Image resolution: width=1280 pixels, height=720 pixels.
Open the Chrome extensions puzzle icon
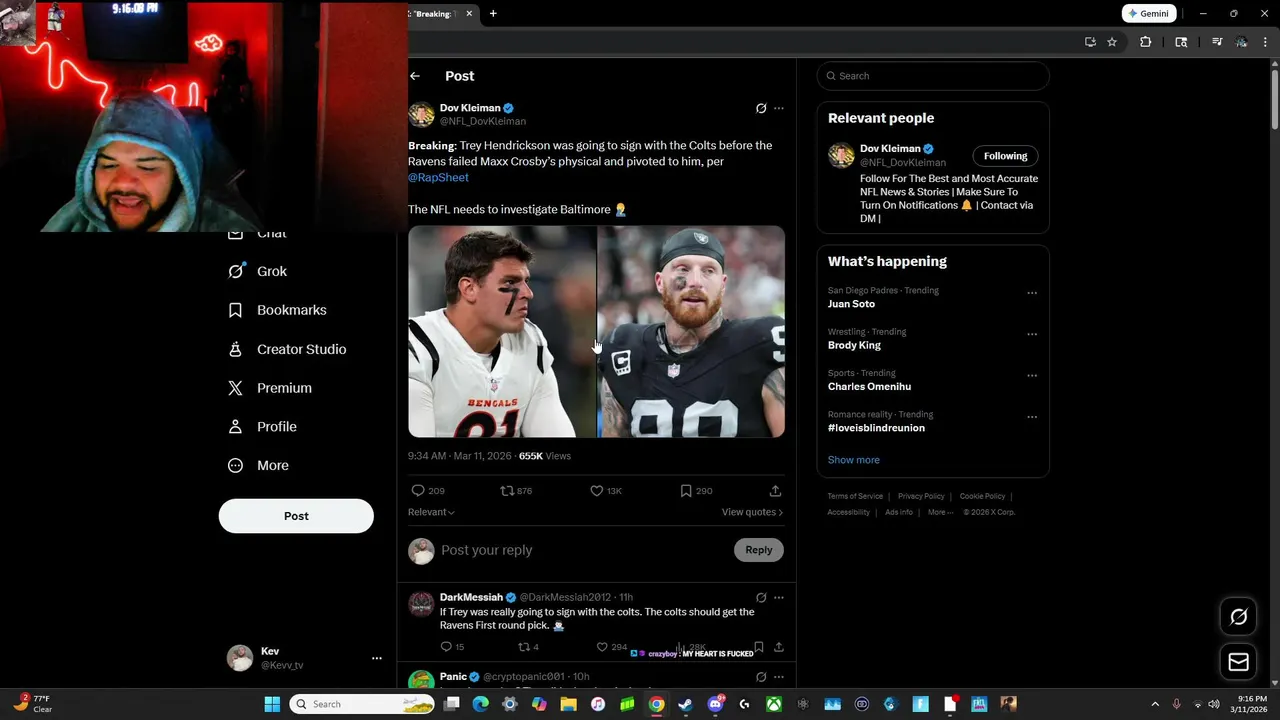[1146, 42]
